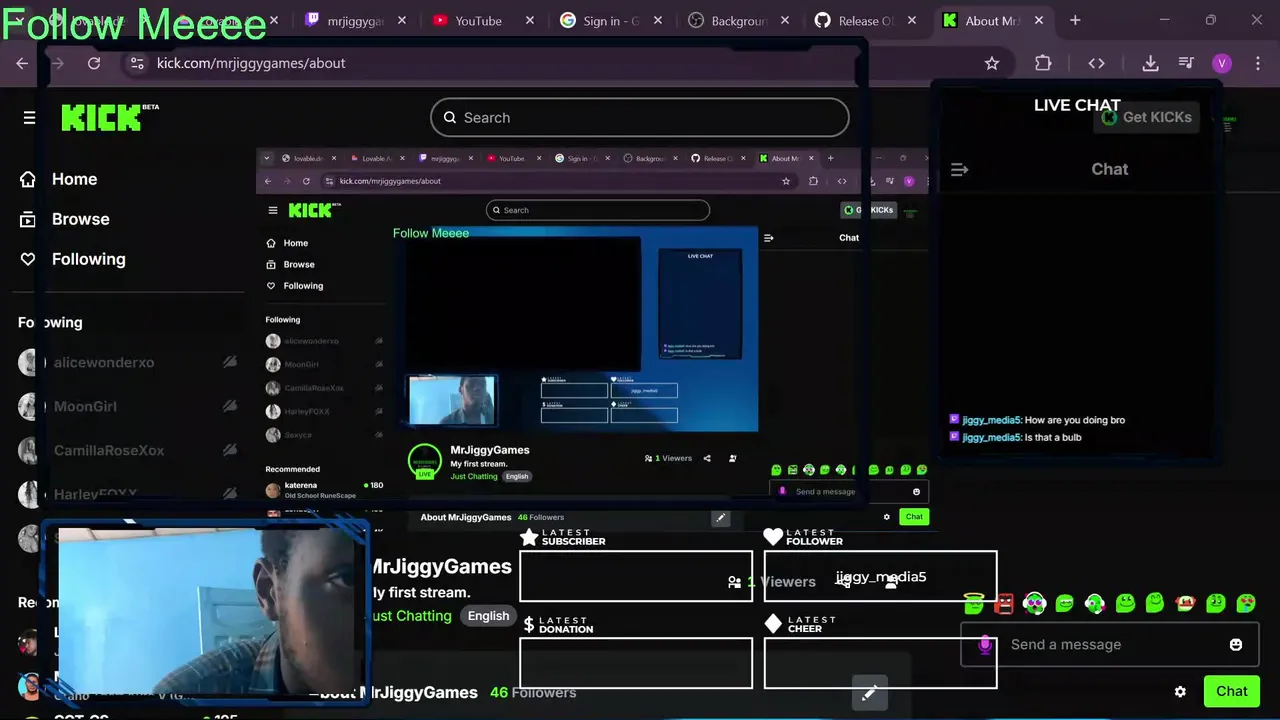Viewport: 1280px width, 720px height.
Task: Switch to the Background tab
Action: pos(738,20)
